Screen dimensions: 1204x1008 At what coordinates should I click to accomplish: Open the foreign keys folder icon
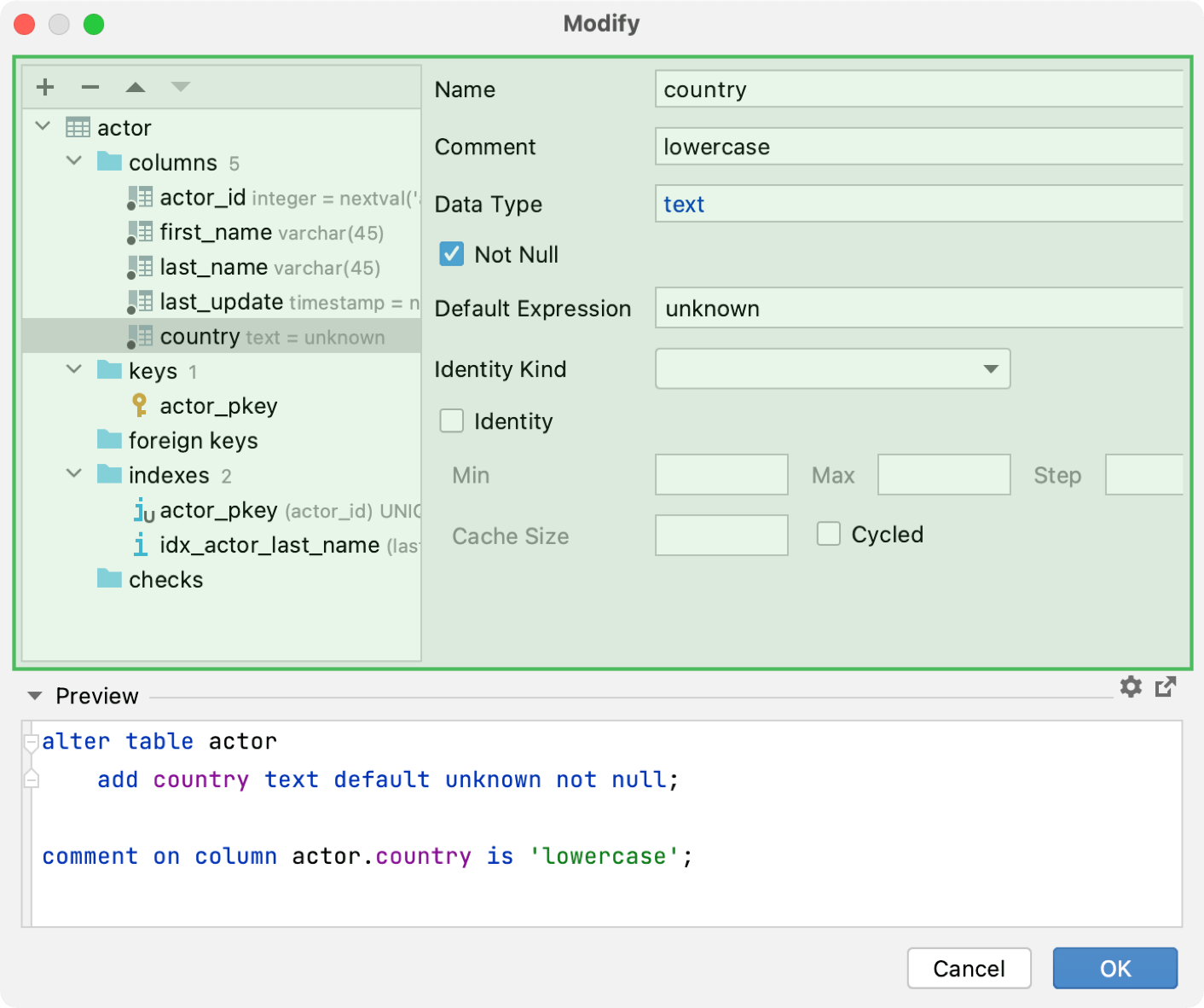pyautogui.click(x=110, y=440)
